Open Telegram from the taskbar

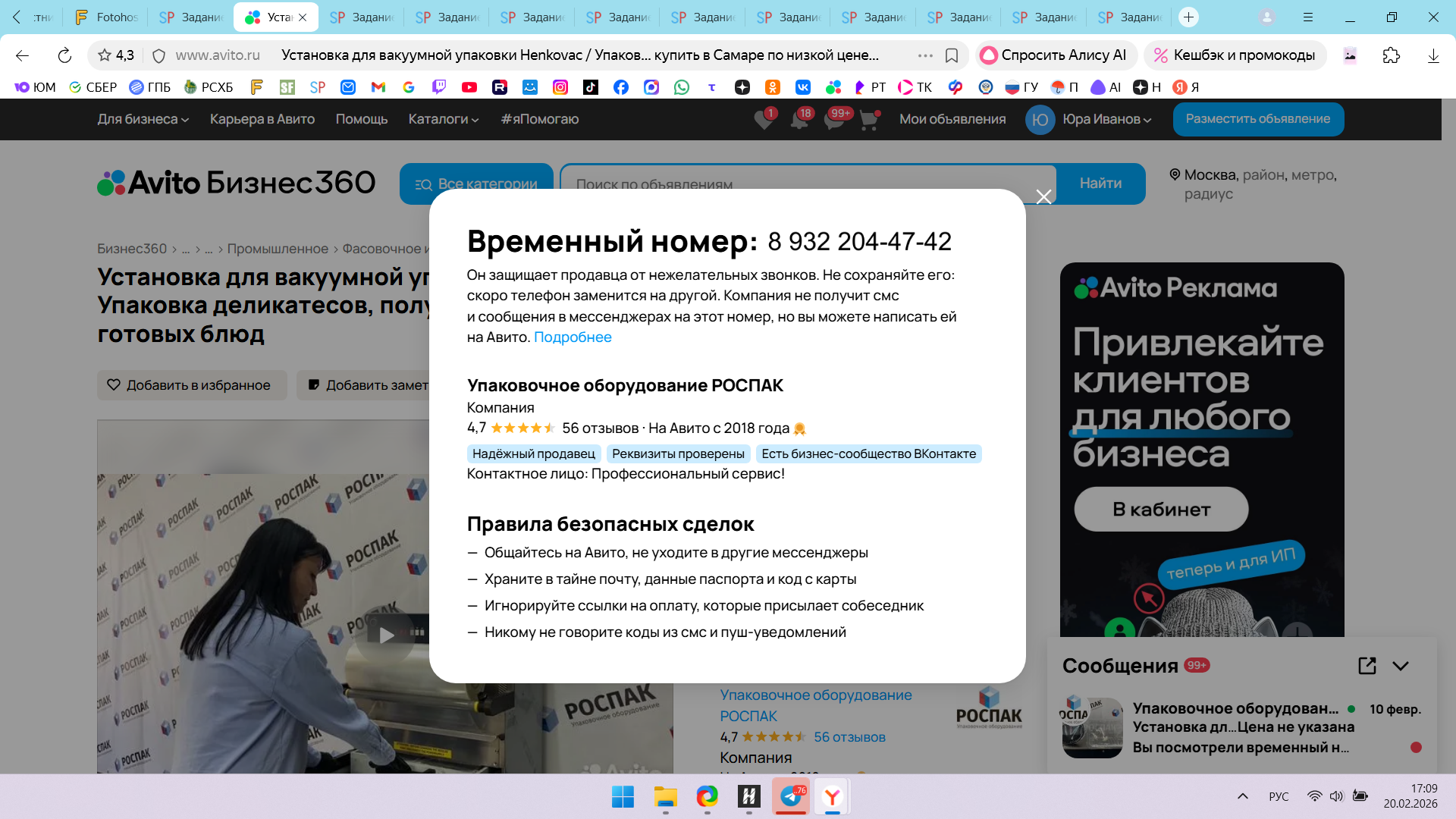[x=791, y=796]
